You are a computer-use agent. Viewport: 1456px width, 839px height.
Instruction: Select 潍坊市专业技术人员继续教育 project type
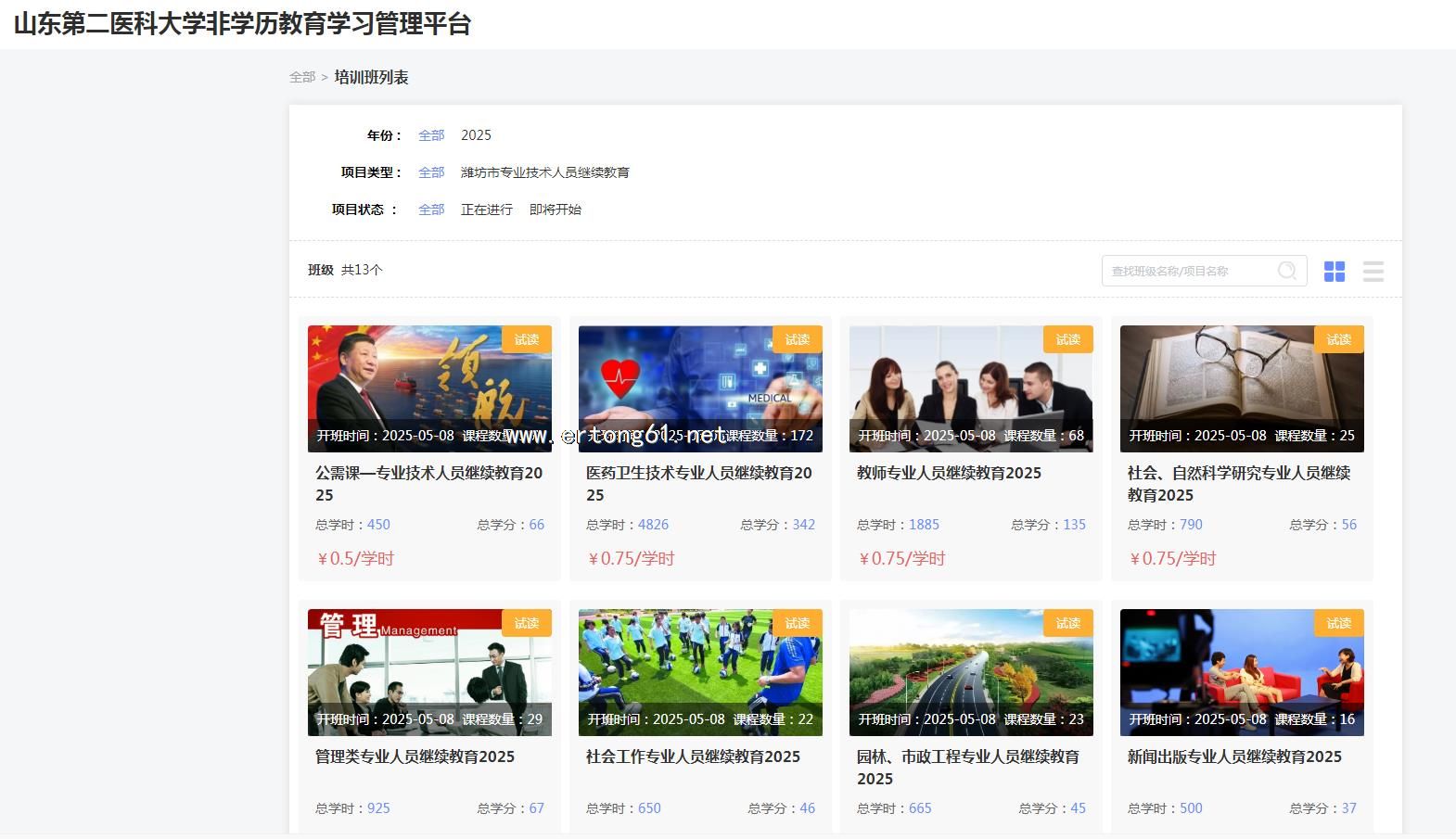(544, 172)
